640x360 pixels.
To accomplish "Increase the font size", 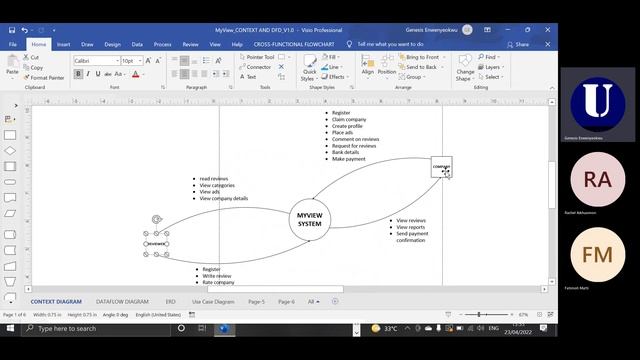I will tap(148, 60).
